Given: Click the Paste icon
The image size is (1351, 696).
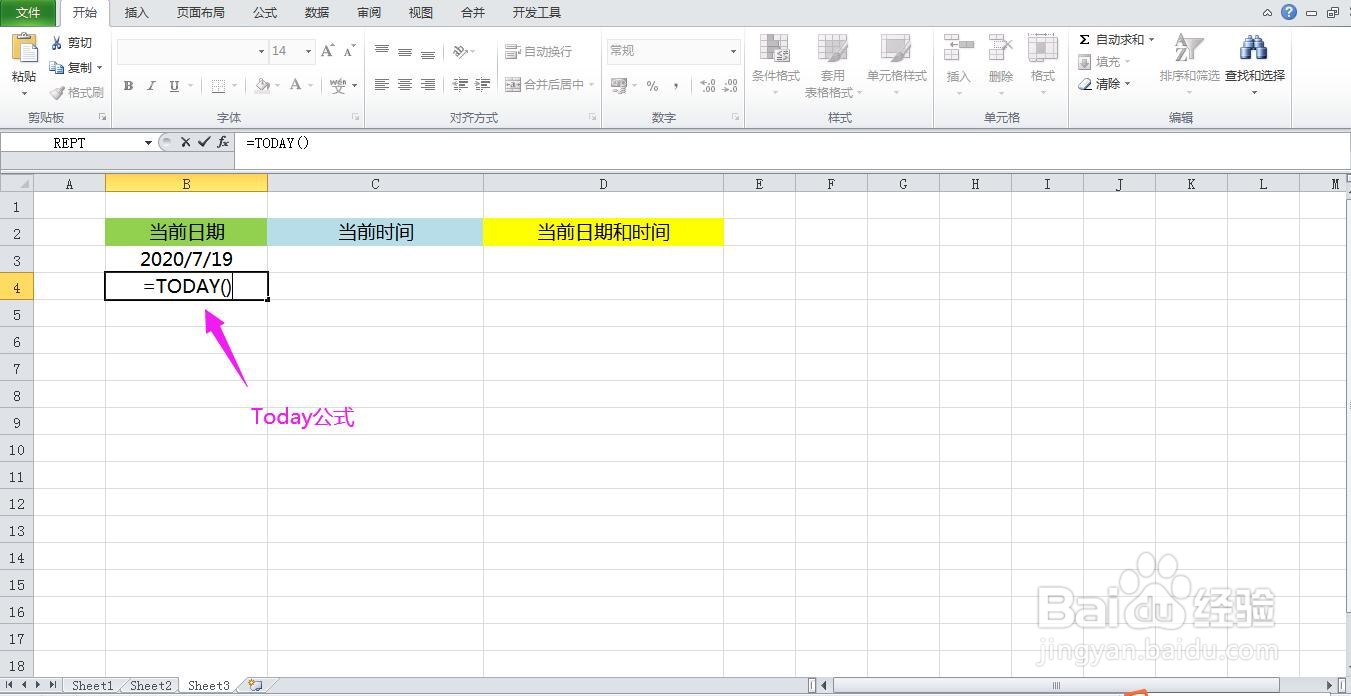Looking at the screenshot, I should click(24, 50).
